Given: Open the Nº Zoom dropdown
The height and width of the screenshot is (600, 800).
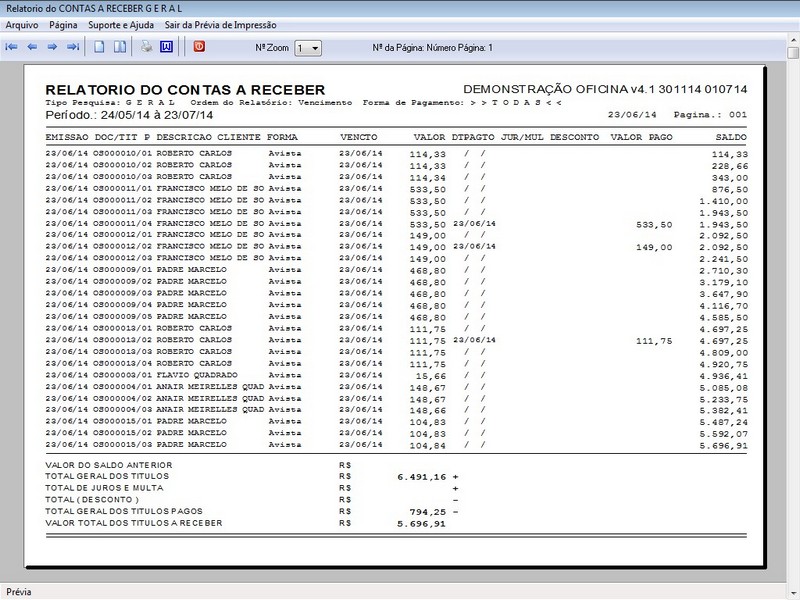Looking at the screenshot, I should (309, 48).
